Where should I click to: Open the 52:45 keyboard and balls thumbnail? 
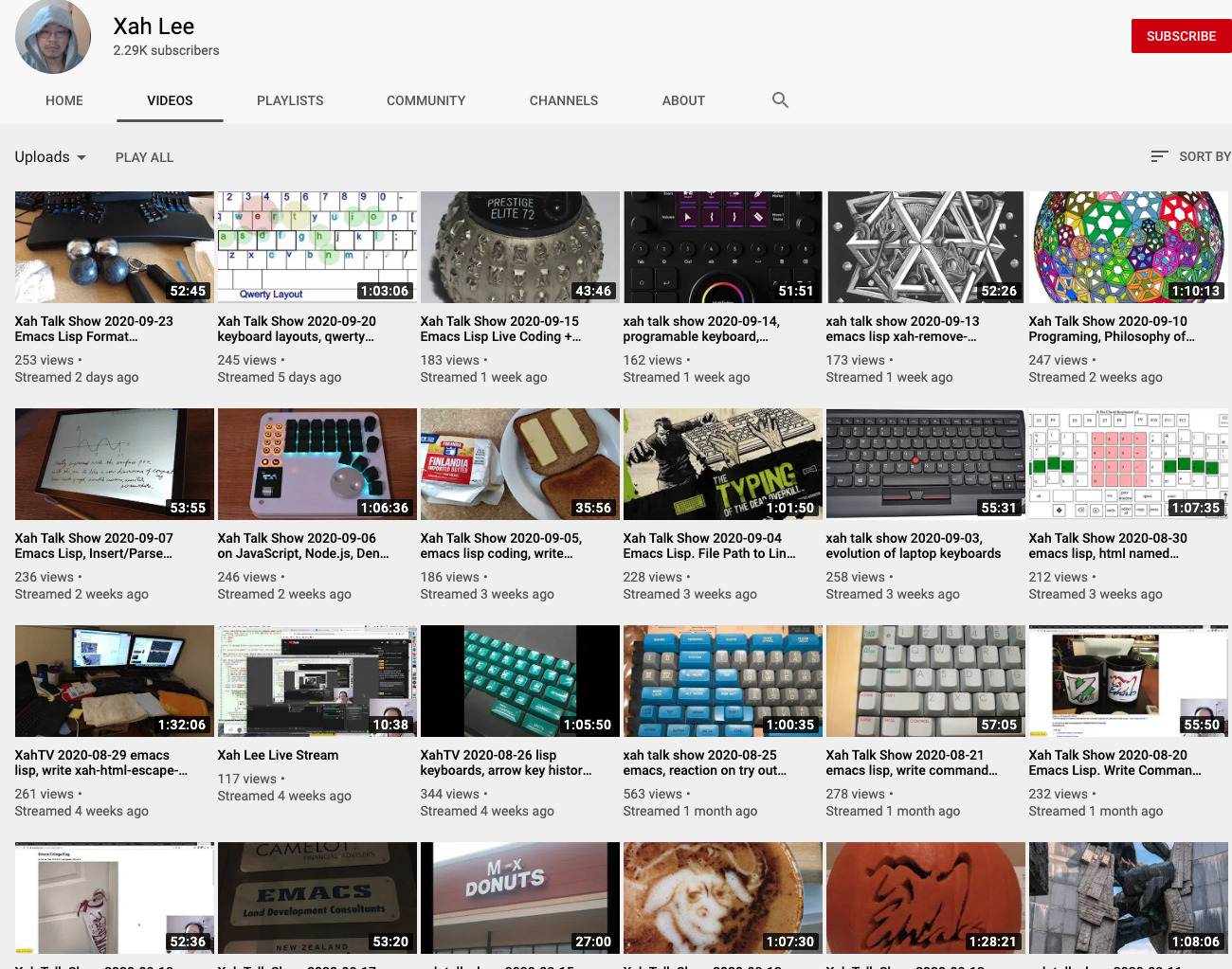click(x=115, y=247)
